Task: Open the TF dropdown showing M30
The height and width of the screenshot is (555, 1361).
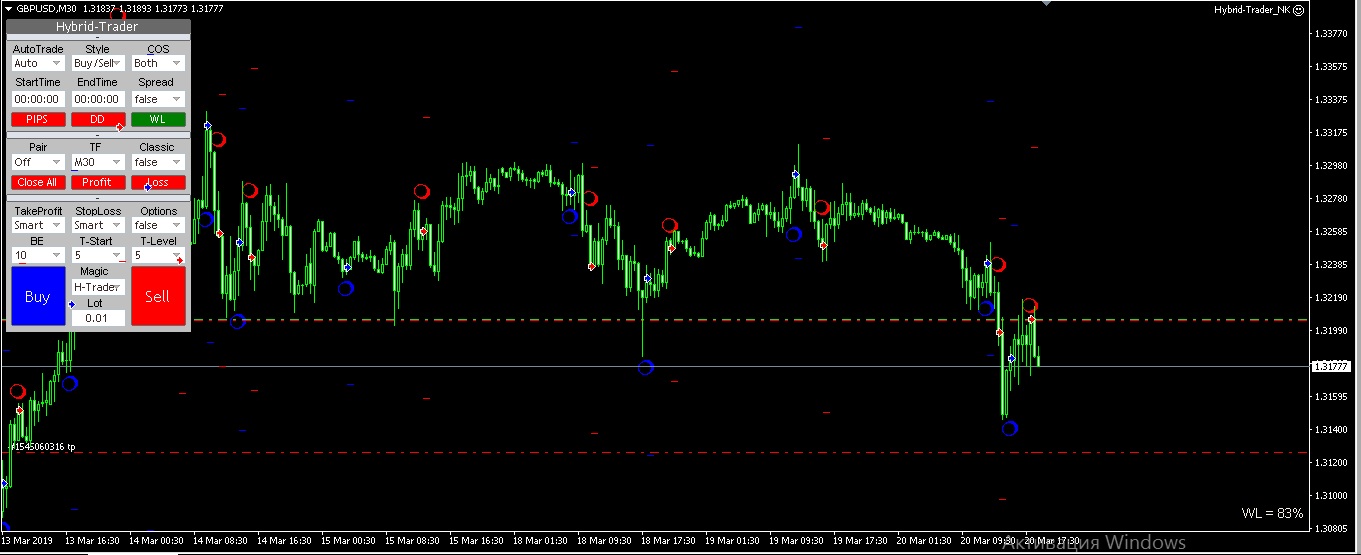Action: 98,162
